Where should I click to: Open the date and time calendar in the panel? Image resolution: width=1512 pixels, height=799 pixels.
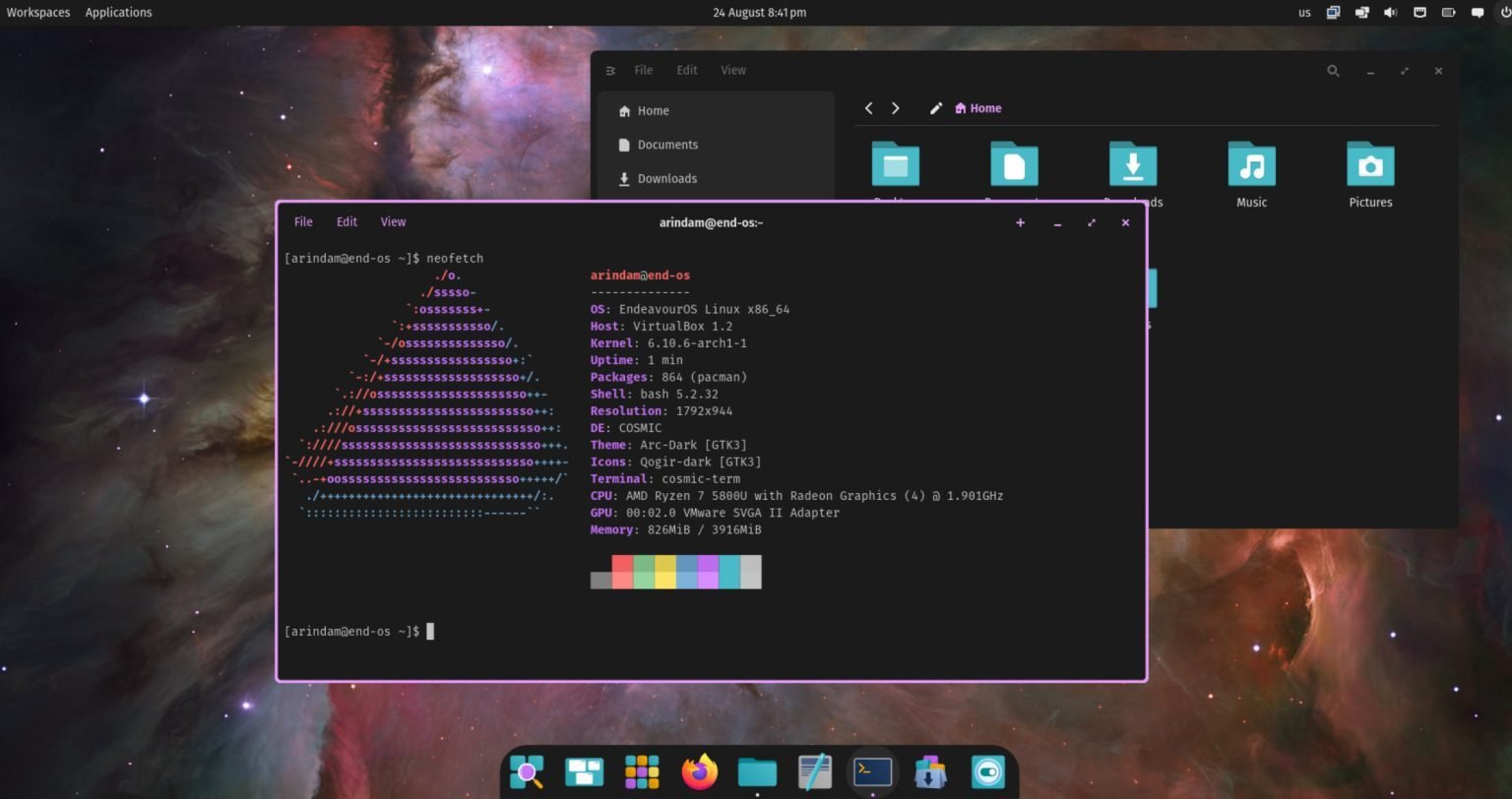pos(759,13)
